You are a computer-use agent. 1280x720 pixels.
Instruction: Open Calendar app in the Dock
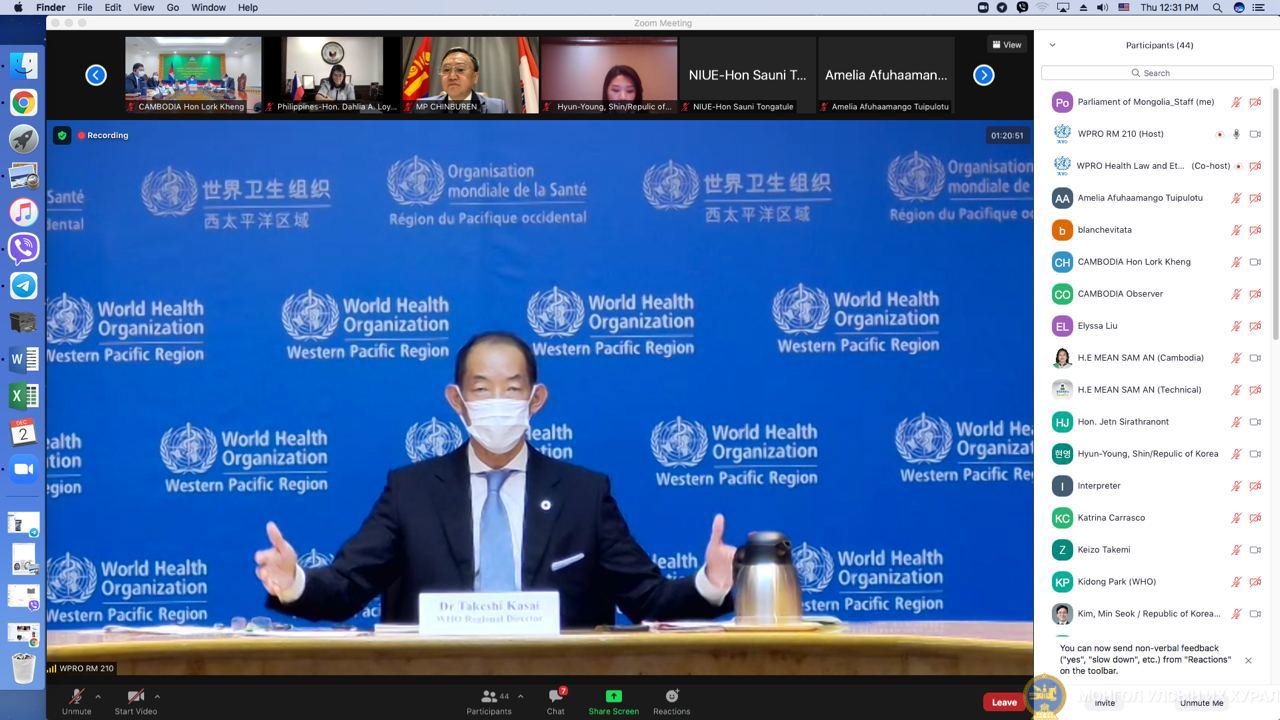(x=24, y=432)
